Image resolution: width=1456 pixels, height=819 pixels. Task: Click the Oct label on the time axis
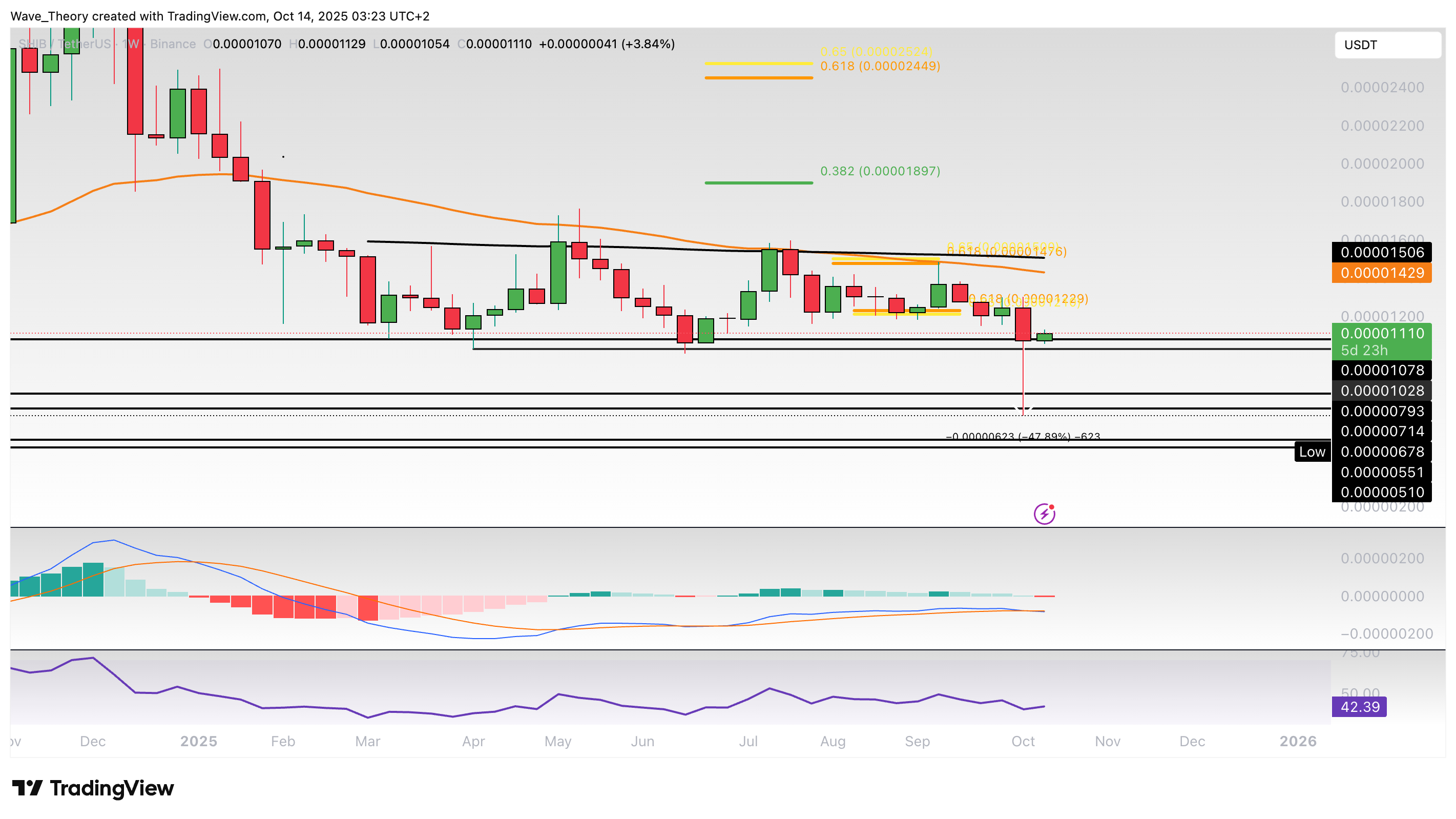[x=1023, y=741]
